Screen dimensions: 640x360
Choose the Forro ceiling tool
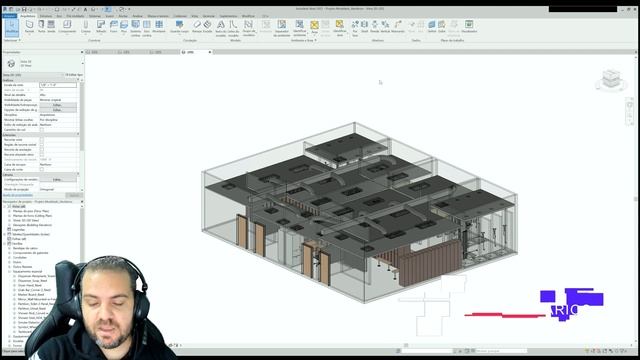click(x=113, y=27)
